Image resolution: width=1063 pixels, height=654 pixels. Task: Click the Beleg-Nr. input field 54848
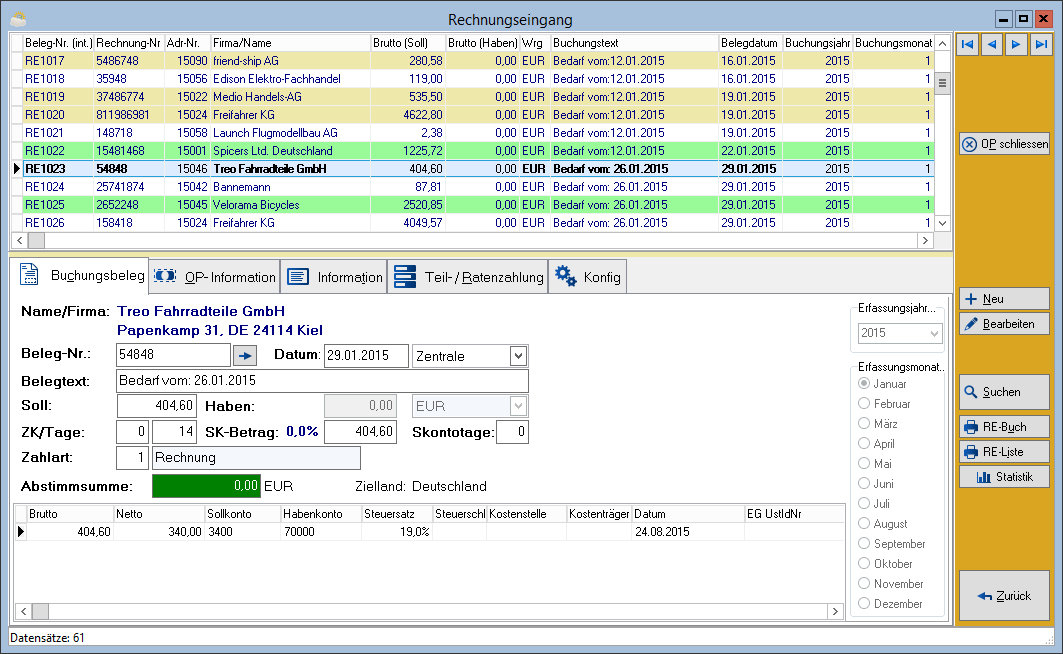174,354
